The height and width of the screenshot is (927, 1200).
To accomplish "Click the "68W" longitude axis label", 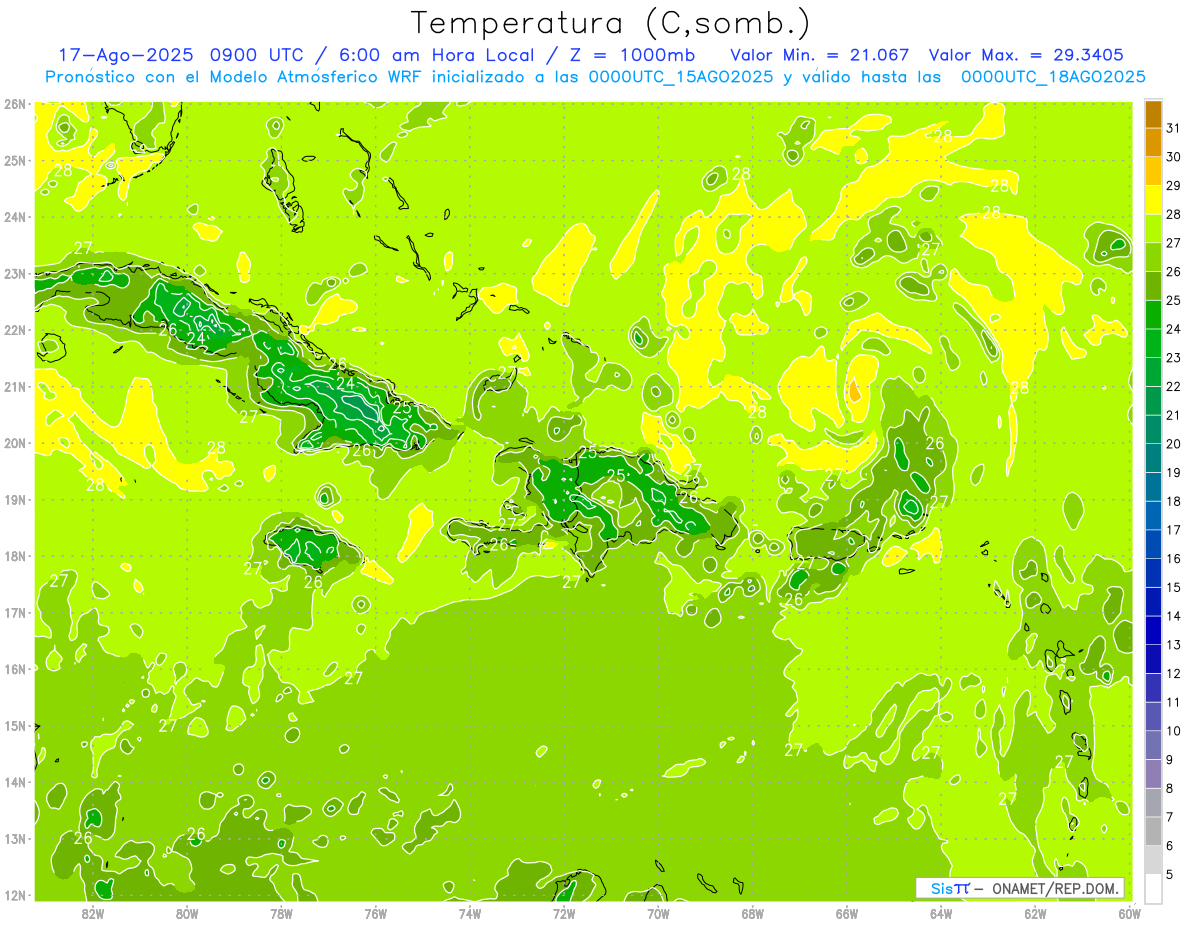I will (753, 913).
